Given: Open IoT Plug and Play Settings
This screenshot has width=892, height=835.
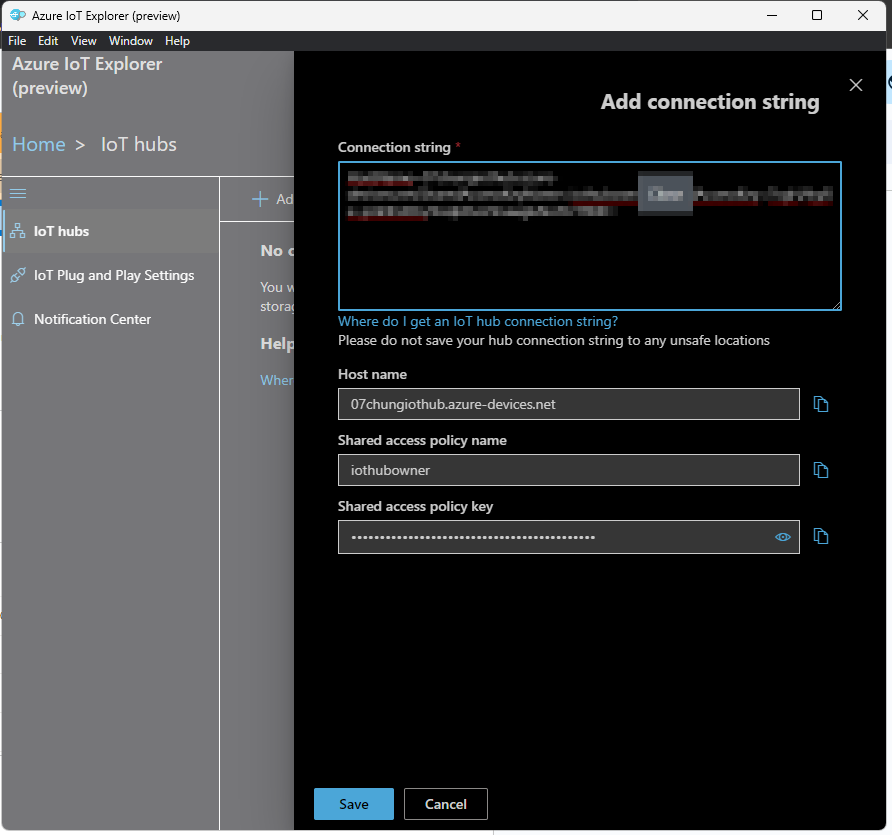Looking at the screenshot, I should point(111,275).
